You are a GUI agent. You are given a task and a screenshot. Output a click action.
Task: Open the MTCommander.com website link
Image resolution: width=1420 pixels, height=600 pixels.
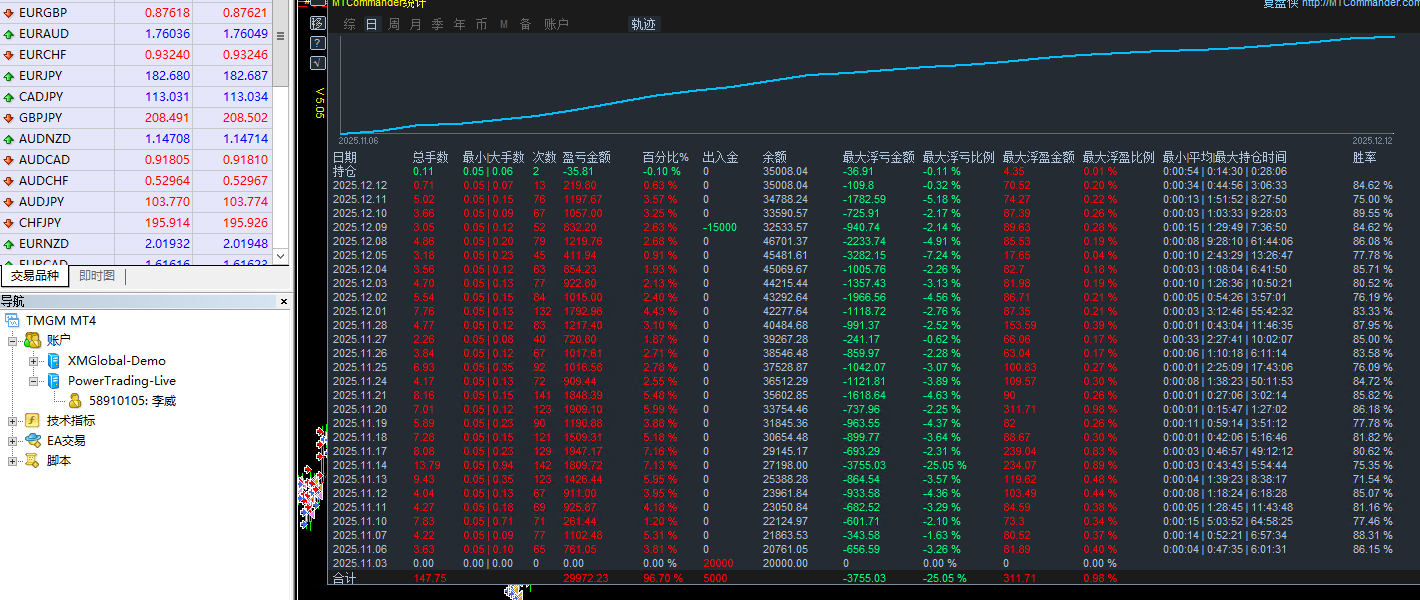coord(1361,4)
